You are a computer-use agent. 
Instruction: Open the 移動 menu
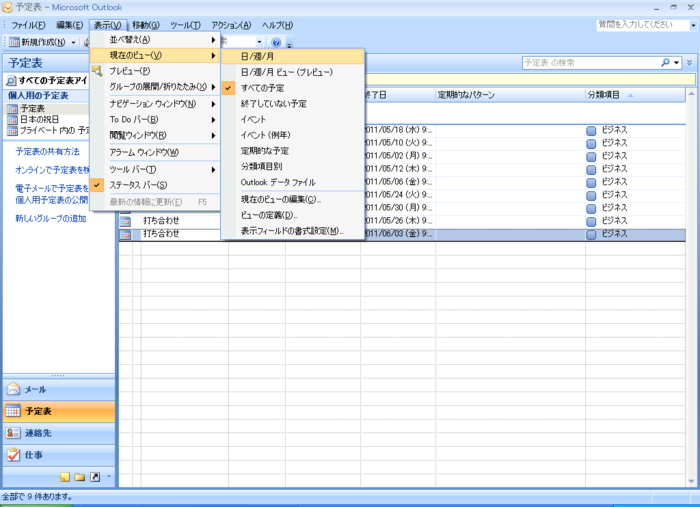tap(146, 25)
